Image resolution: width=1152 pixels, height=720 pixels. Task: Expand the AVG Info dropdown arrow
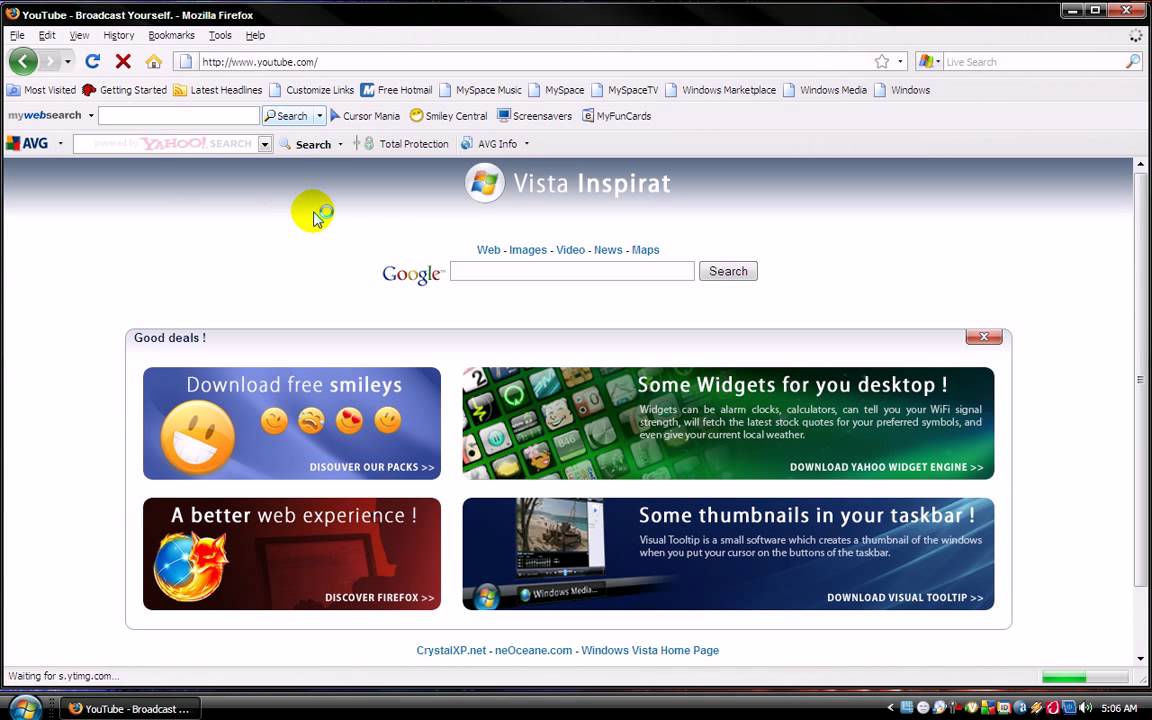click(x=527, y=144)
